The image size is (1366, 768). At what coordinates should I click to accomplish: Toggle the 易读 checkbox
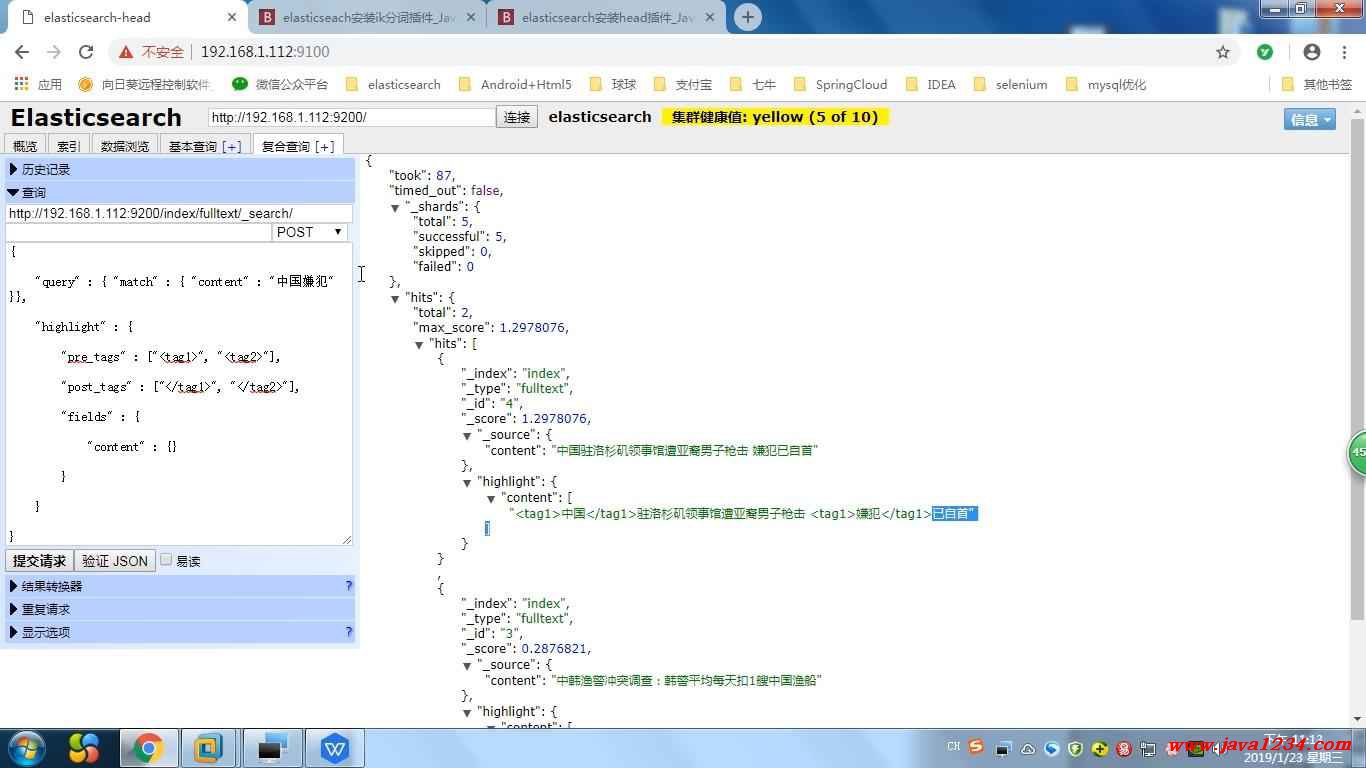pyautogui.click(x=166, y=560)
